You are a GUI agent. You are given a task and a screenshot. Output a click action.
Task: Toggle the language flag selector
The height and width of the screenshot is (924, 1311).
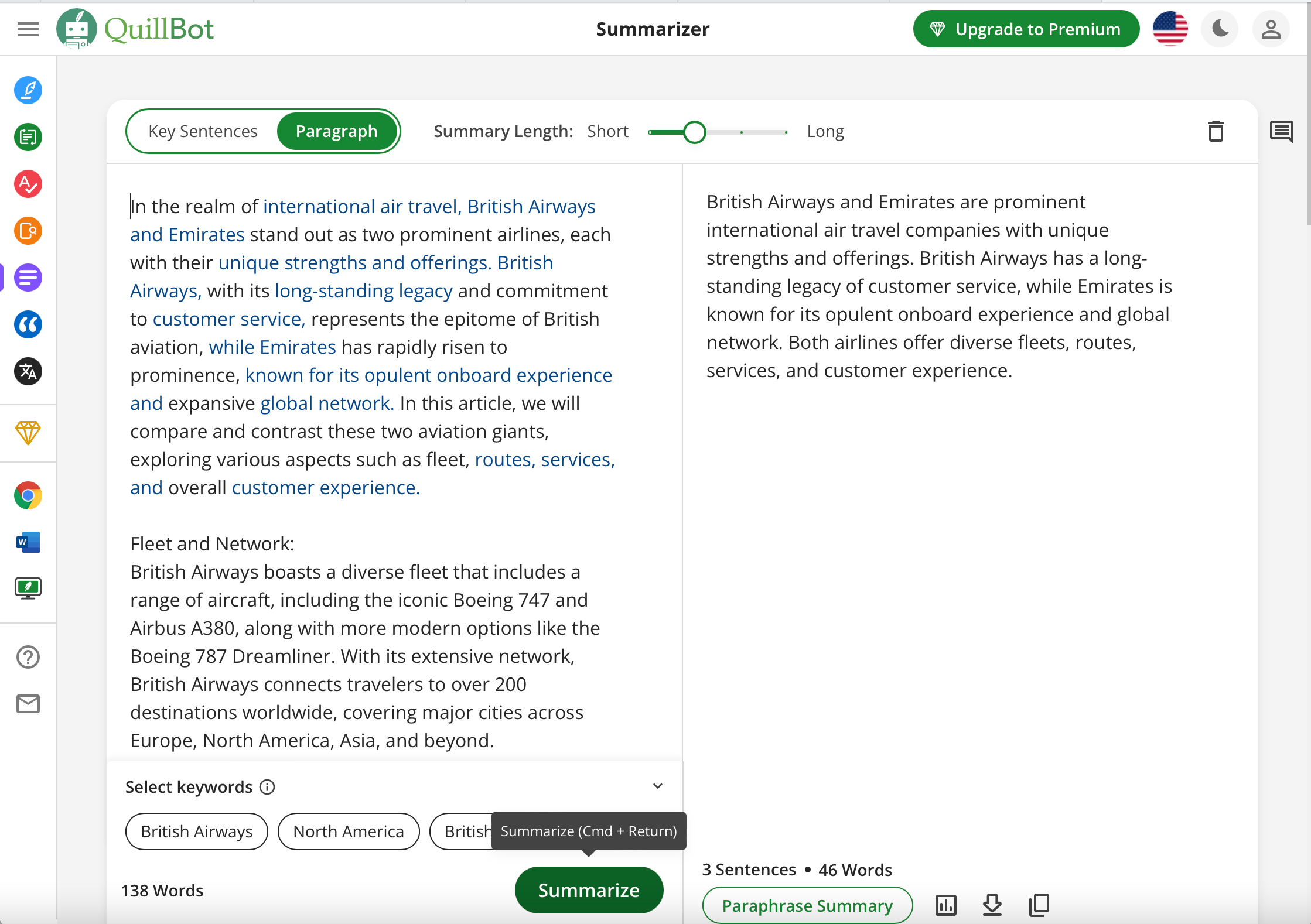1172,29
